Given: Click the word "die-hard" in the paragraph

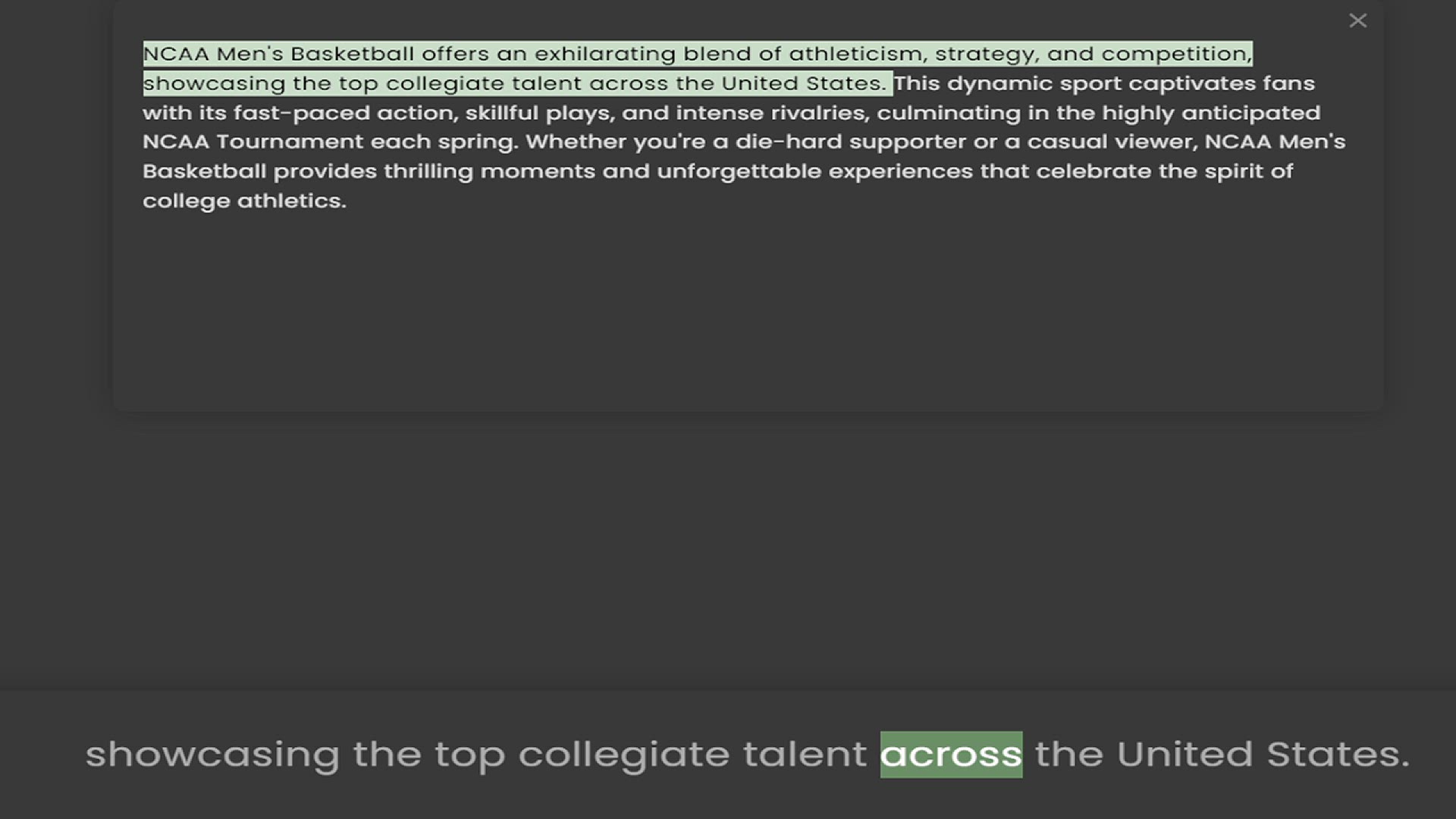Looking at the screenshot, I should point(788,142).
